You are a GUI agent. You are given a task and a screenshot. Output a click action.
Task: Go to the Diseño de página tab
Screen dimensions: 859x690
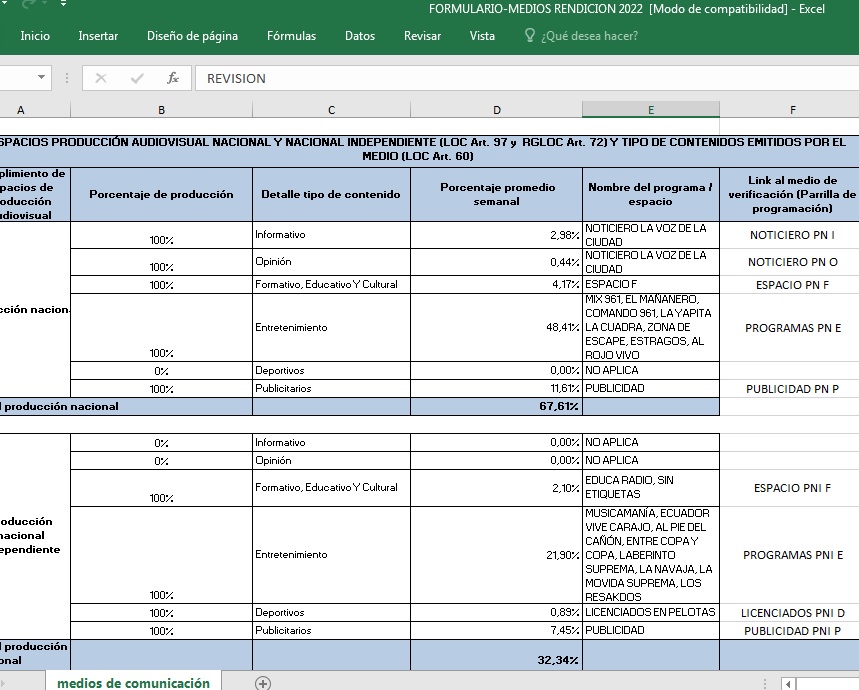192,36
